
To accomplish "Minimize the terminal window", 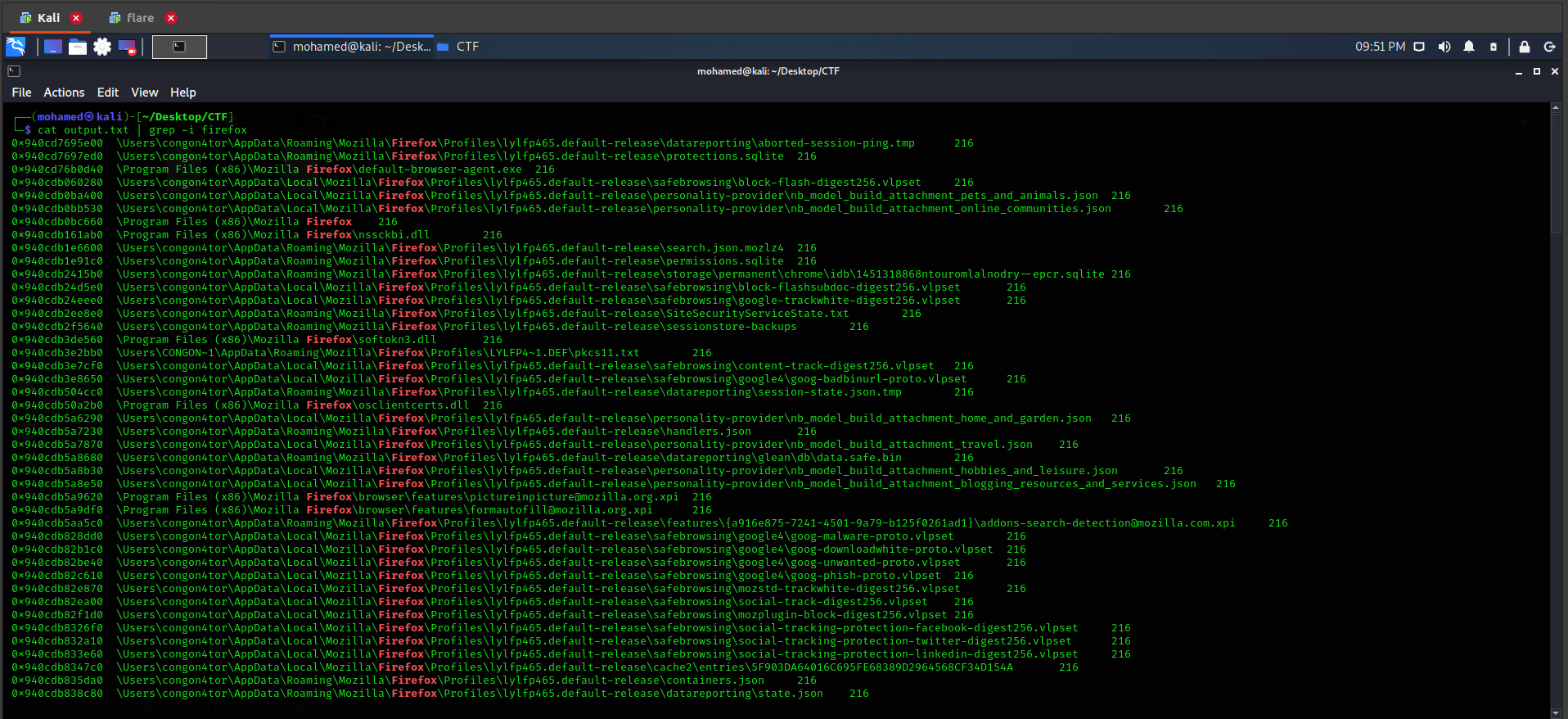I will click(x=1519, y=72).
